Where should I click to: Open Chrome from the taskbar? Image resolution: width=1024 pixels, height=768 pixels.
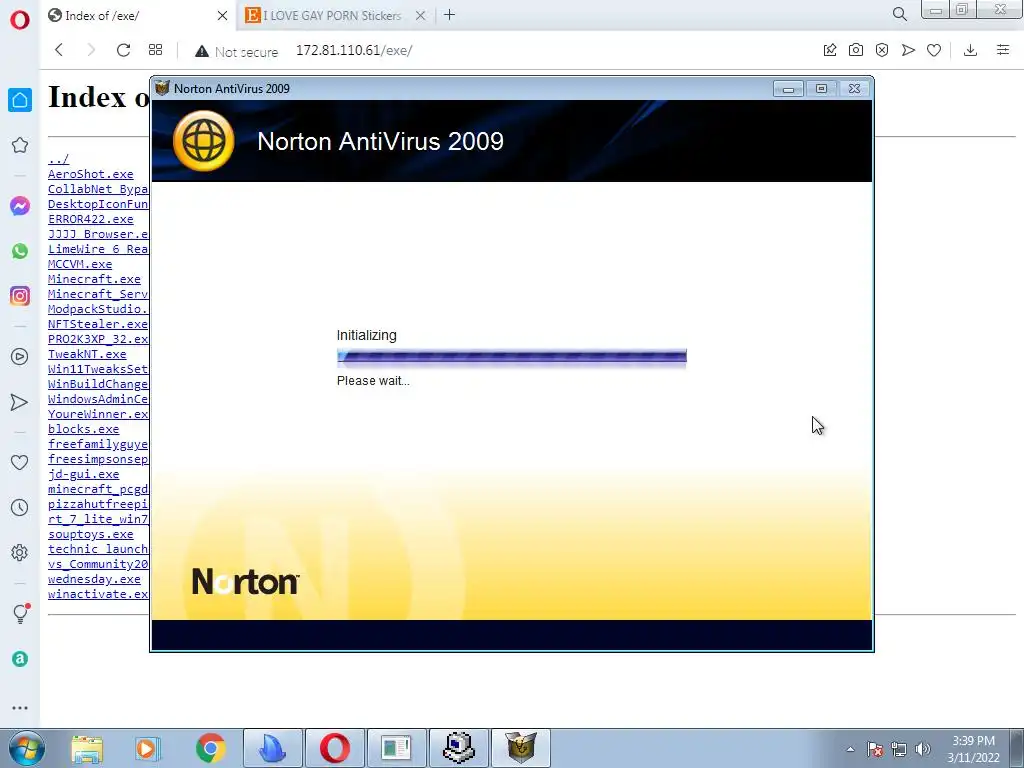click(x=210, y=748)
